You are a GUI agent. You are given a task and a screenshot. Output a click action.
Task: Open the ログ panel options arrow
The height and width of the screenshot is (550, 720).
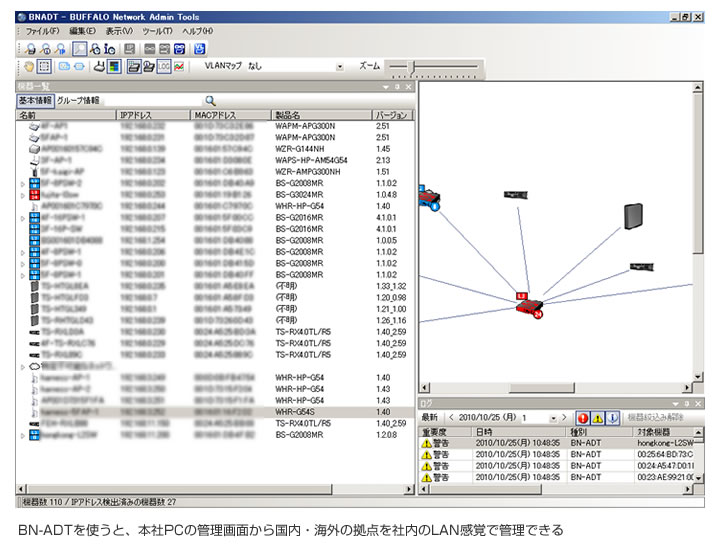[x=675, y=404]
